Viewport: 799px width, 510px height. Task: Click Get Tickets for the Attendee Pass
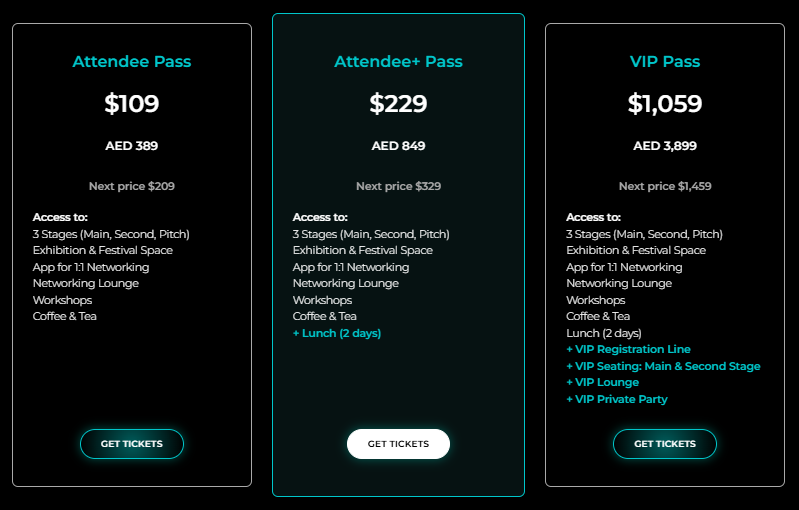pyautogui.click(x=132, y=444)
